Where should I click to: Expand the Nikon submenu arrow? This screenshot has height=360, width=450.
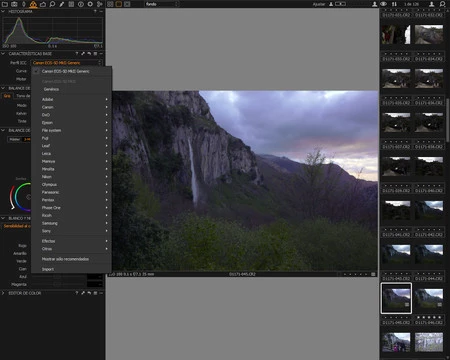click(107, 177)
